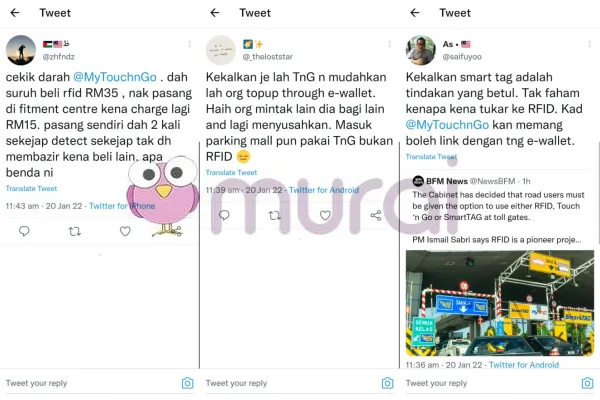Tap back arrow above @saifuyoo tweet
This screenshot has width=600, height=400.
(x=415, y=13)
